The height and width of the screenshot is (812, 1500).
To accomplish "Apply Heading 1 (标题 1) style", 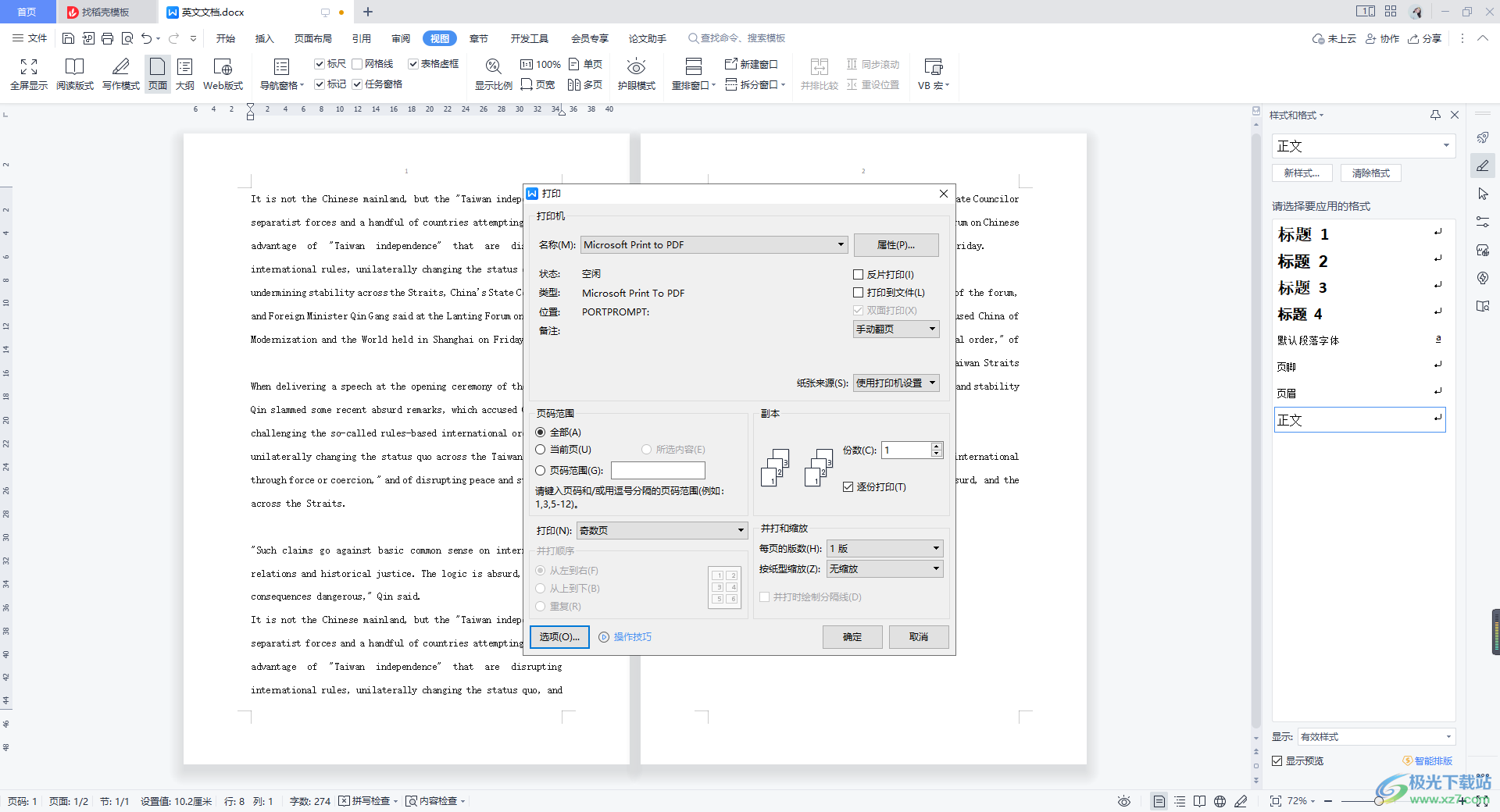I will [x=1360, y=234].
